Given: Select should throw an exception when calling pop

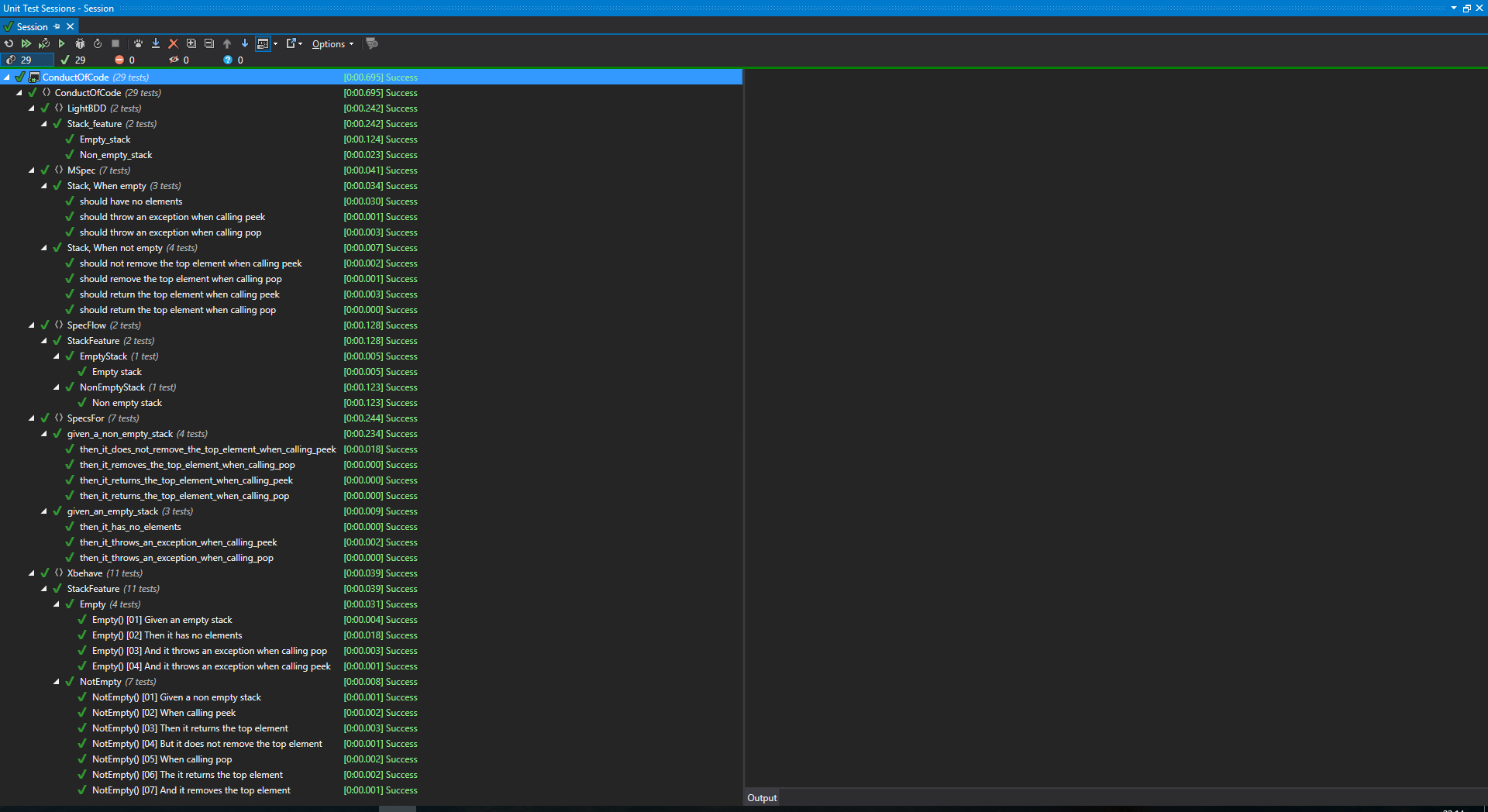Looking at the screenshot, I should pyautogui.click(x=170, y=232).
